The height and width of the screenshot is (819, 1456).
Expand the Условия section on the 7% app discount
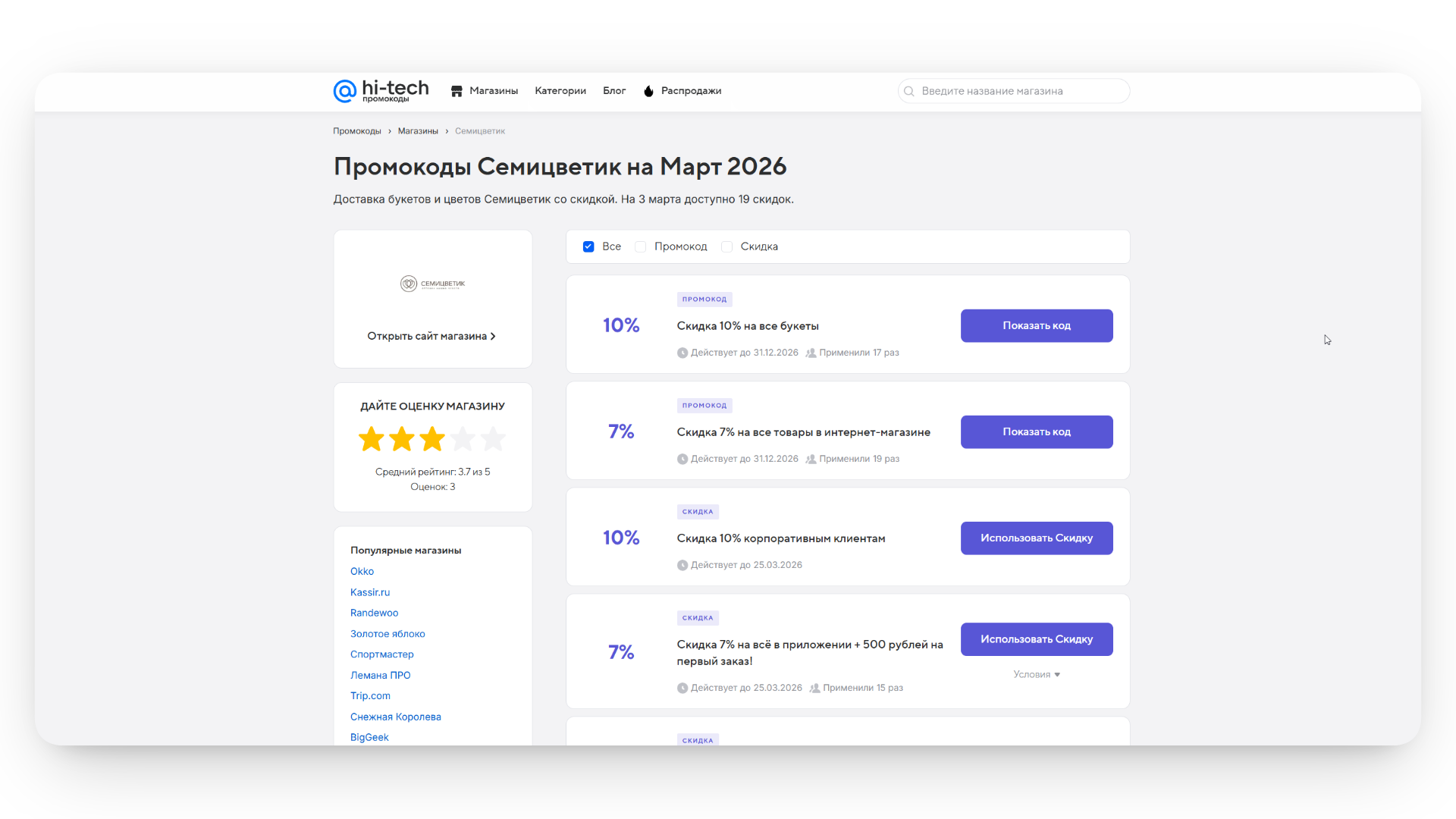[1036, 673]
